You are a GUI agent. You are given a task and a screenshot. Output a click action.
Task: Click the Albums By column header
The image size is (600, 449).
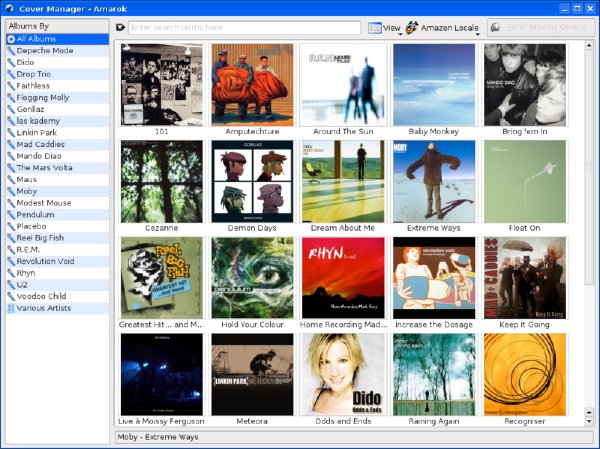pyautogui.click(x=57, y=26)
